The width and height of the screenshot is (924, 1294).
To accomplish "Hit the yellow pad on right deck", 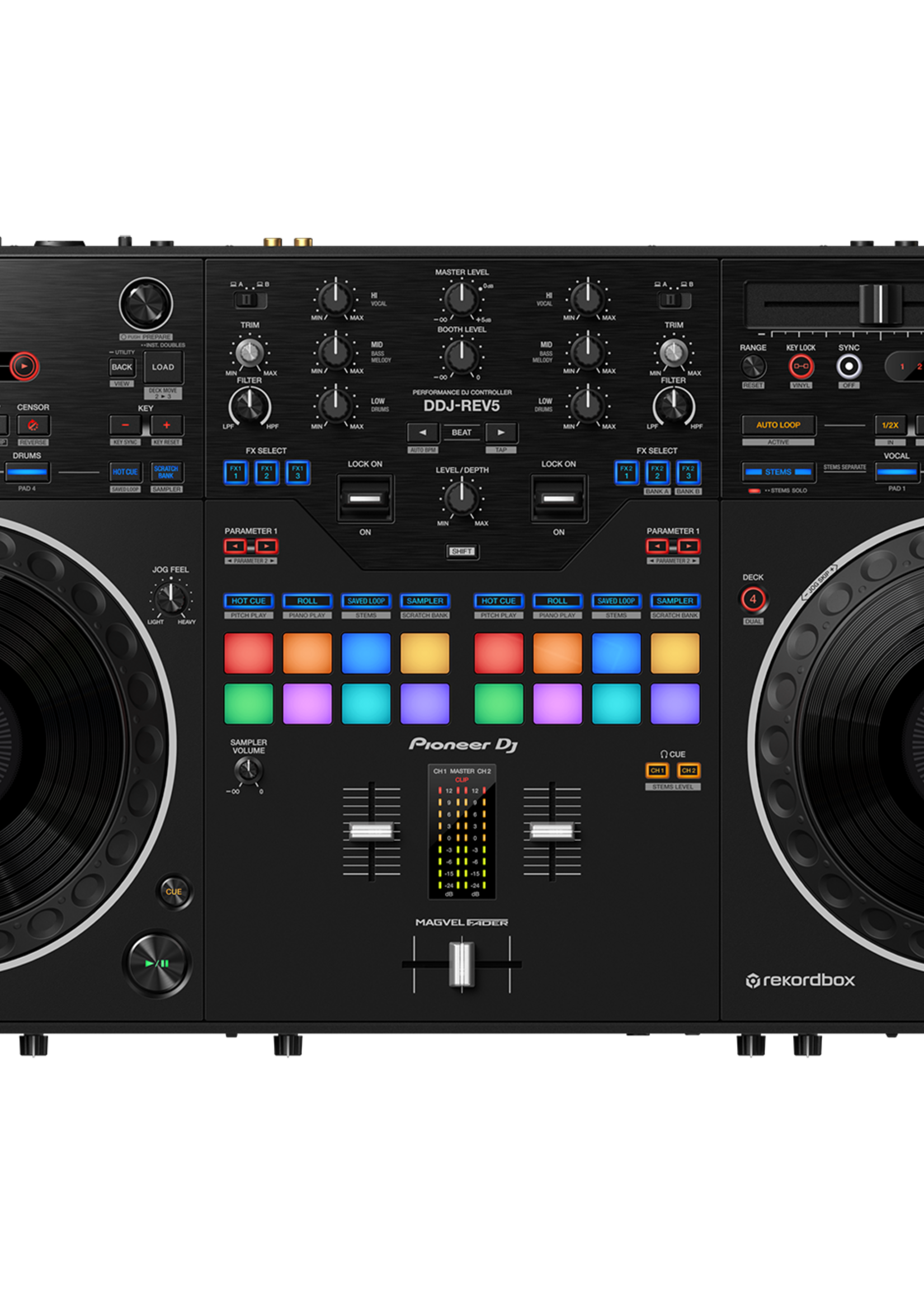I will tap(675, 653).
